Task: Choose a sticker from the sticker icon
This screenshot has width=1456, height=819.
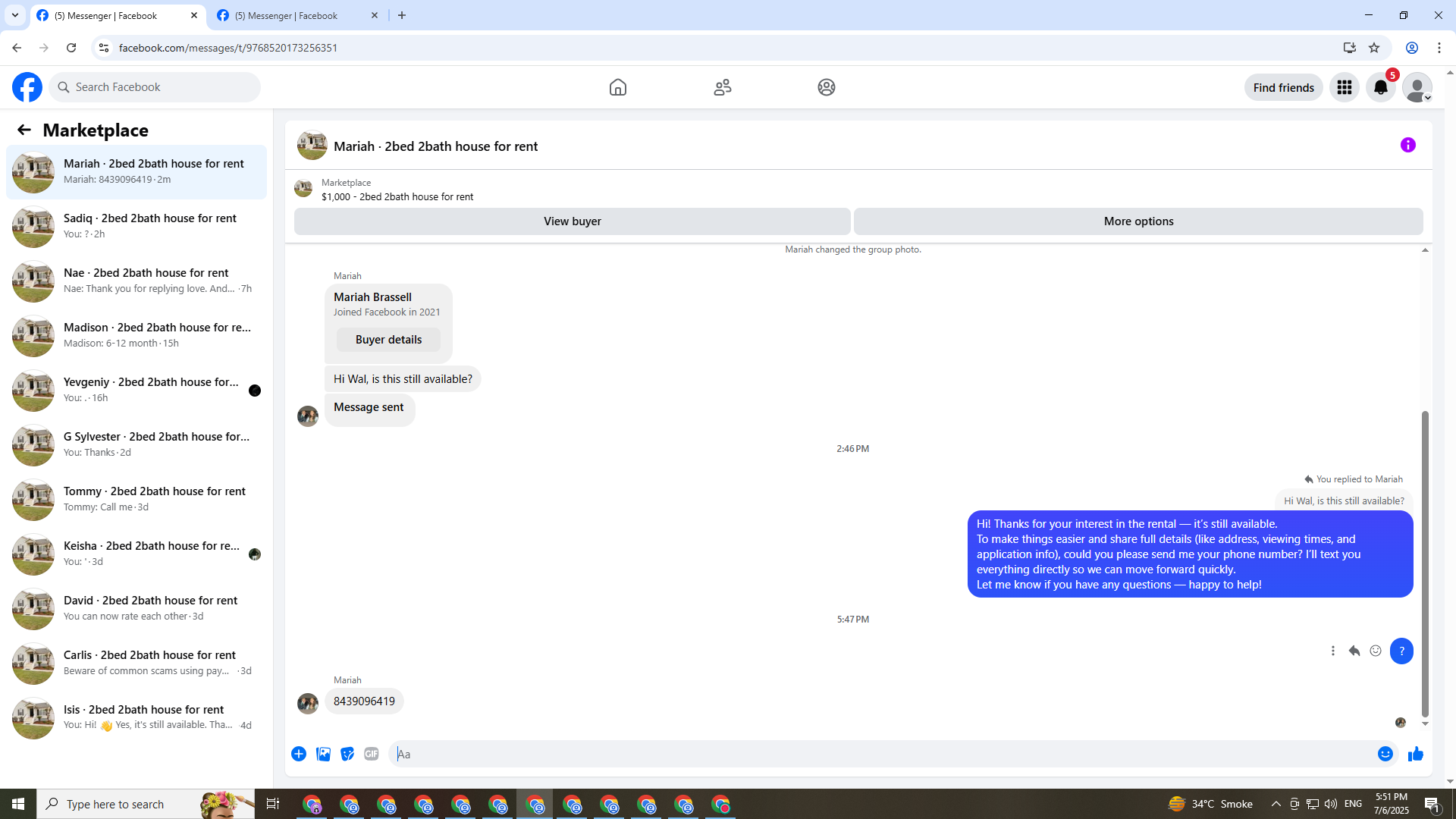Action: (347, 754)
